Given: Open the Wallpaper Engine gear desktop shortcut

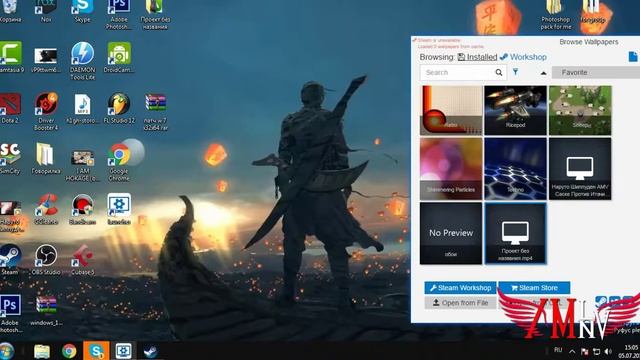Looking at the screenshot, I should pos(119,209).
